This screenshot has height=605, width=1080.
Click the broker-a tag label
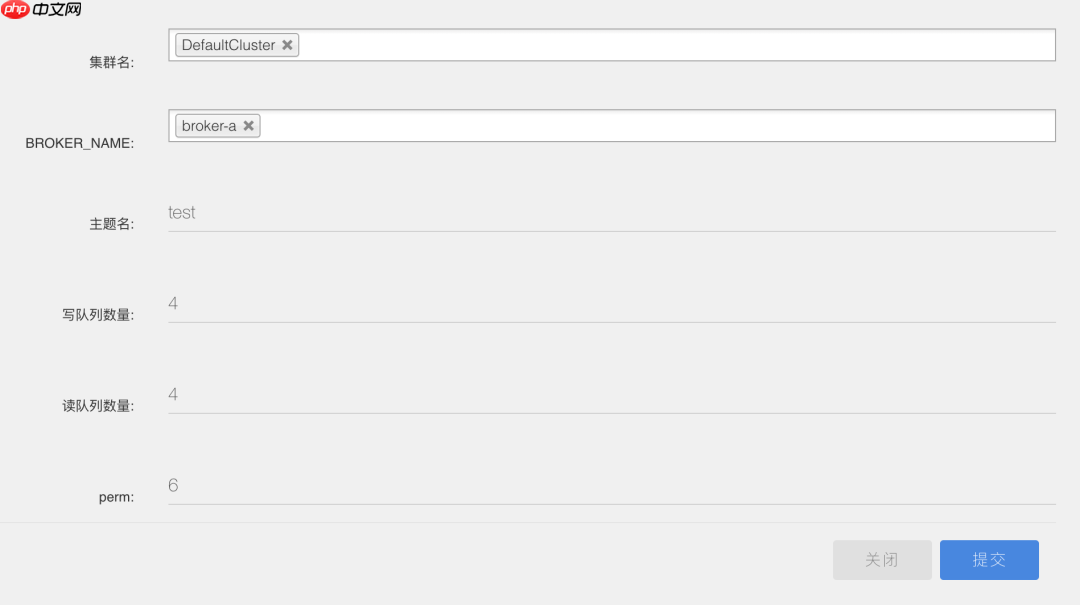point(209,125)
